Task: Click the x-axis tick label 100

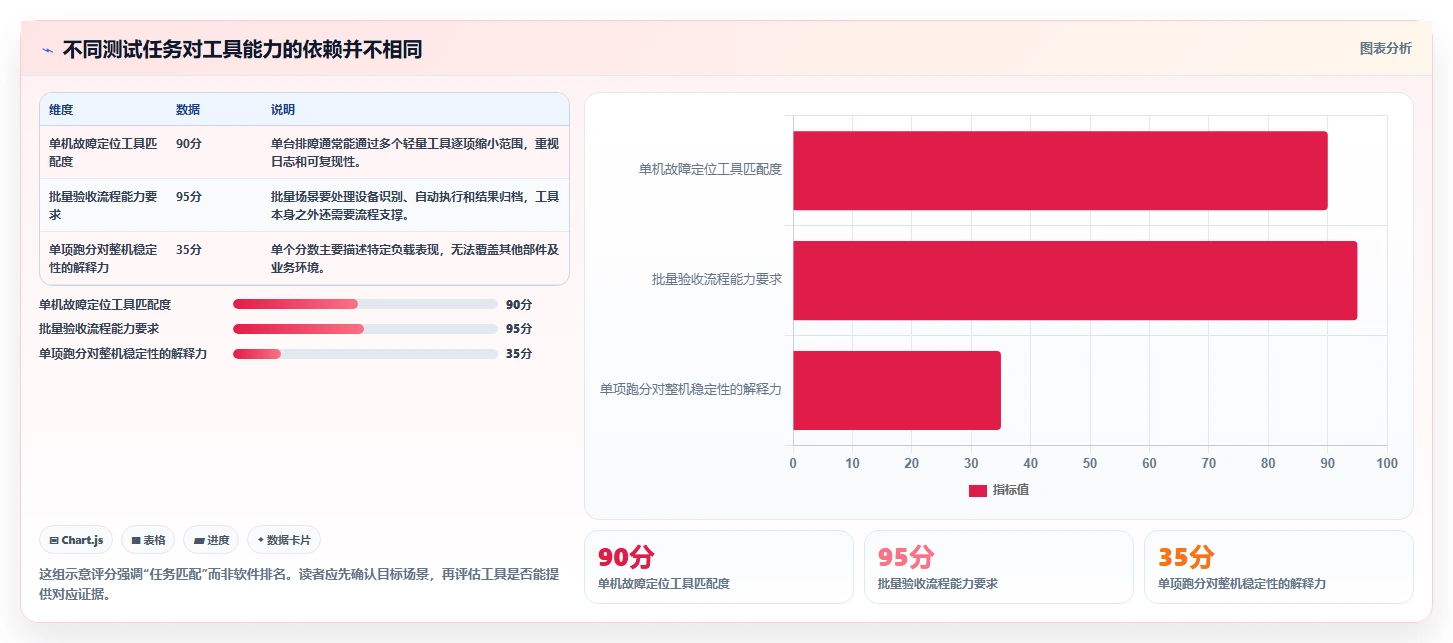Action: coord(1387,463)
